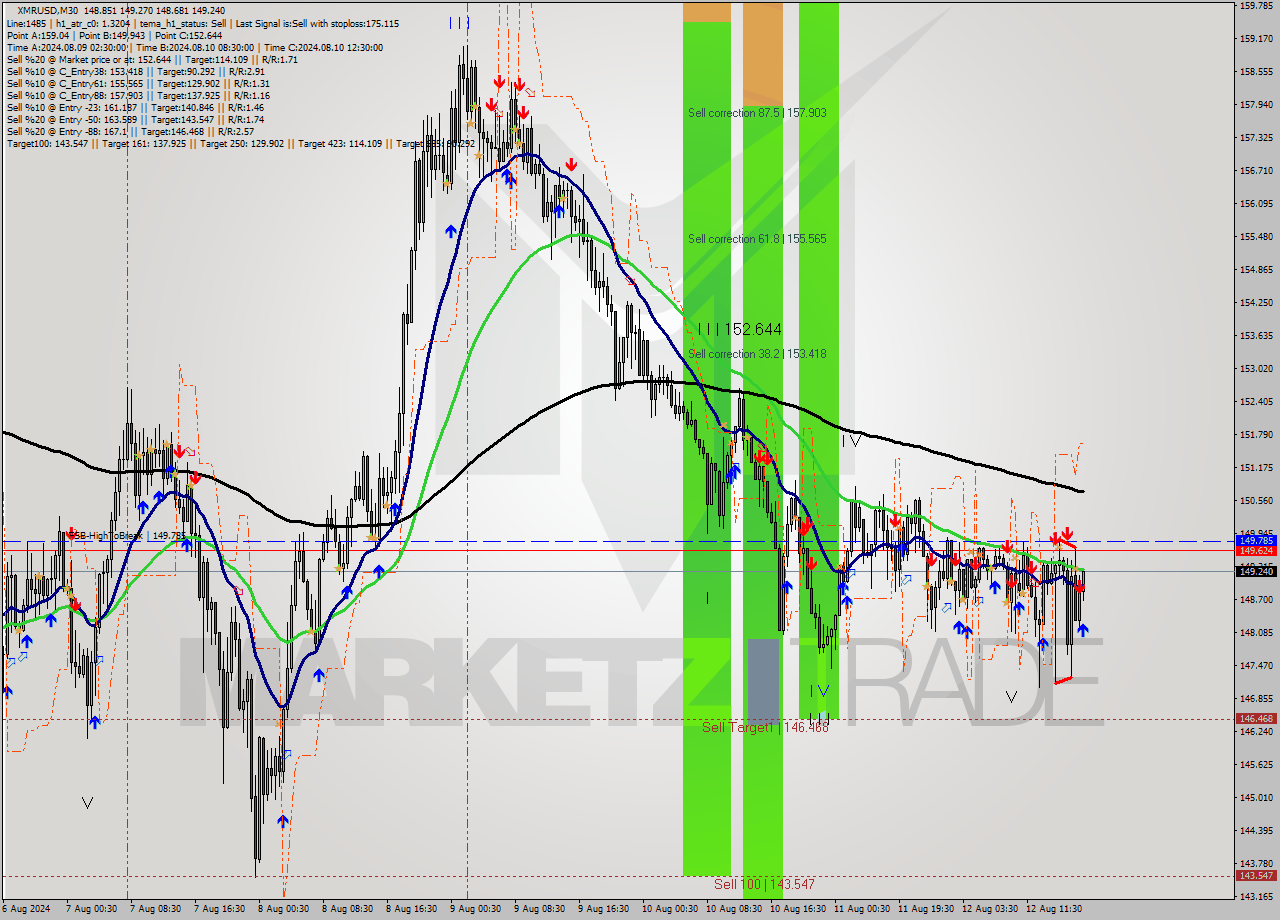Click the 'Sell Target1 | 146.468' label
Viewport: 1280px width, 920px height.
tap(765, 727)
